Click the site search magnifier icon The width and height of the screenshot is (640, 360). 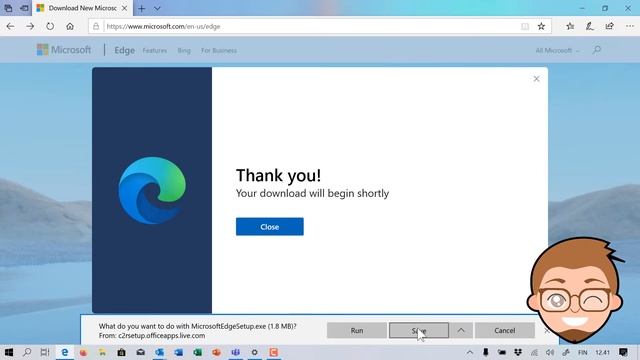[596, 50]
